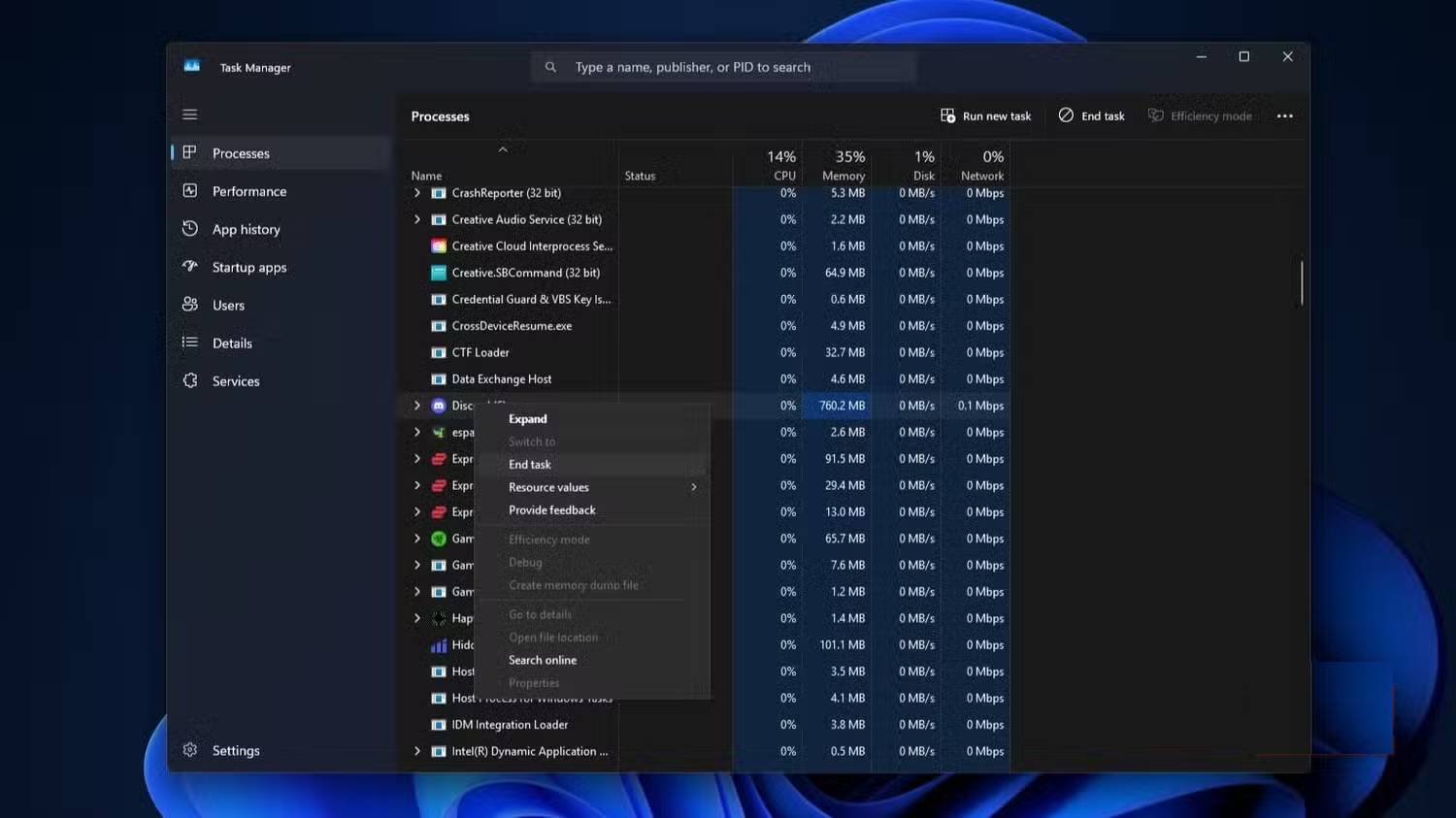
Task: Sort by the Disk column header
Action: pos(907,165)
